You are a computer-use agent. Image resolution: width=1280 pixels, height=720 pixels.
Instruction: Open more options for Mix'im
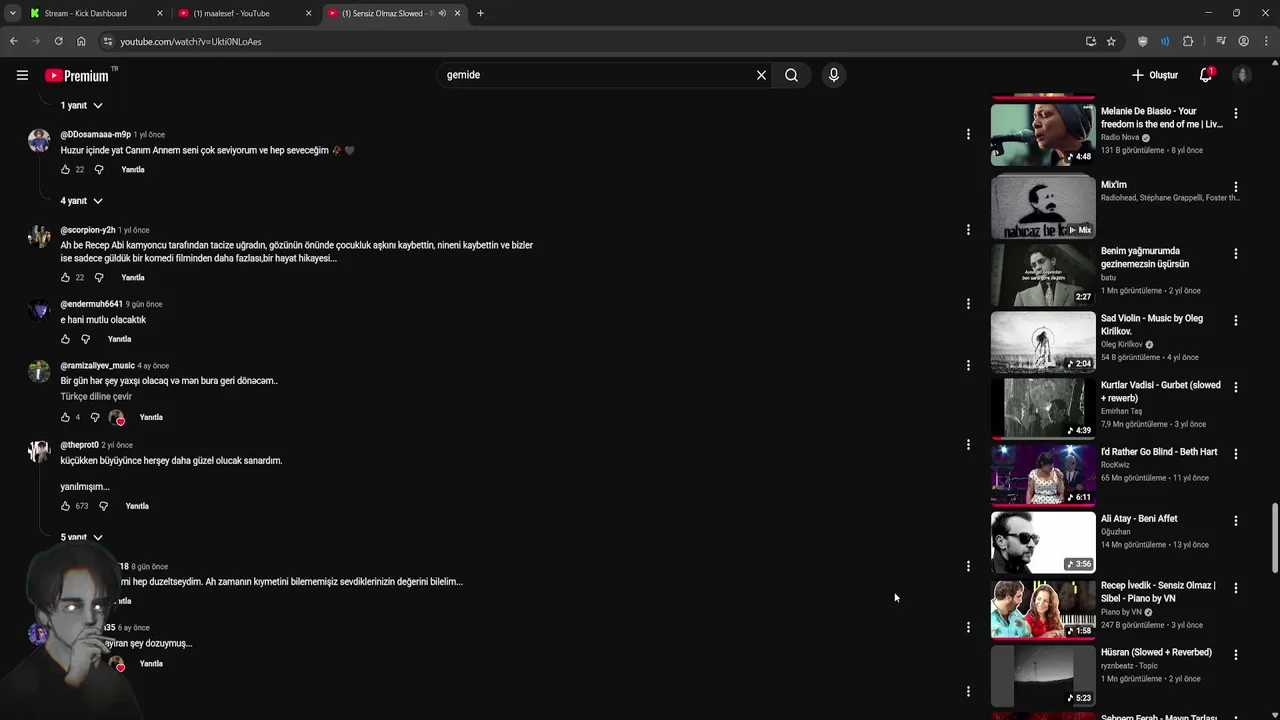pos(1236,187)
